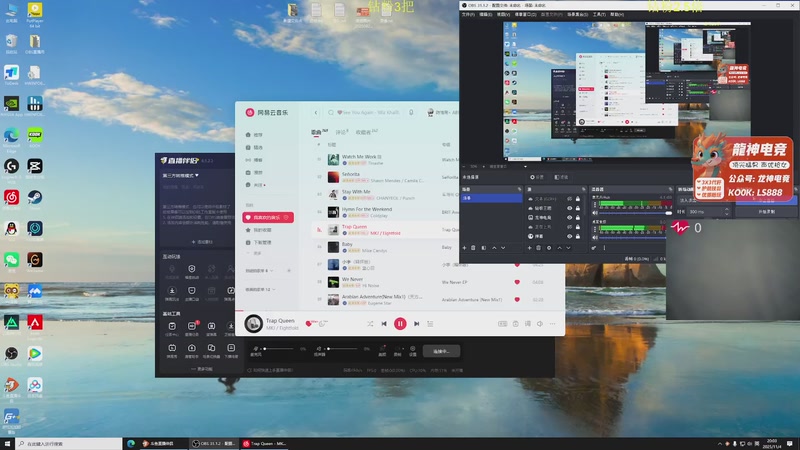Click the microphone icon beside NetEase search
Viewport: 800px width, 450px height.
click(x=411, y=112)
